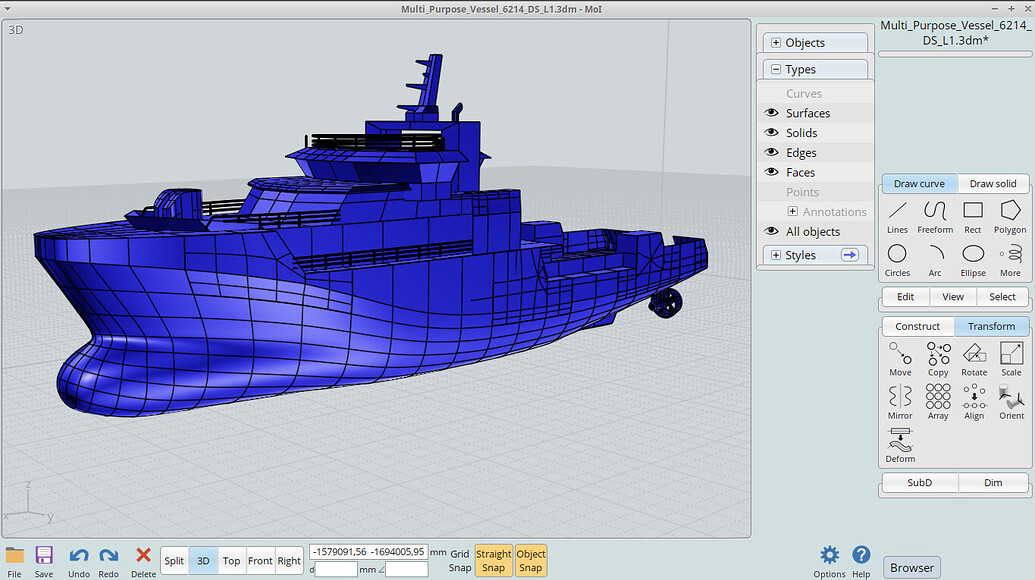
Task: Activate the Copy transform tool
Action: pyautogui.click(x=938, y=360)
